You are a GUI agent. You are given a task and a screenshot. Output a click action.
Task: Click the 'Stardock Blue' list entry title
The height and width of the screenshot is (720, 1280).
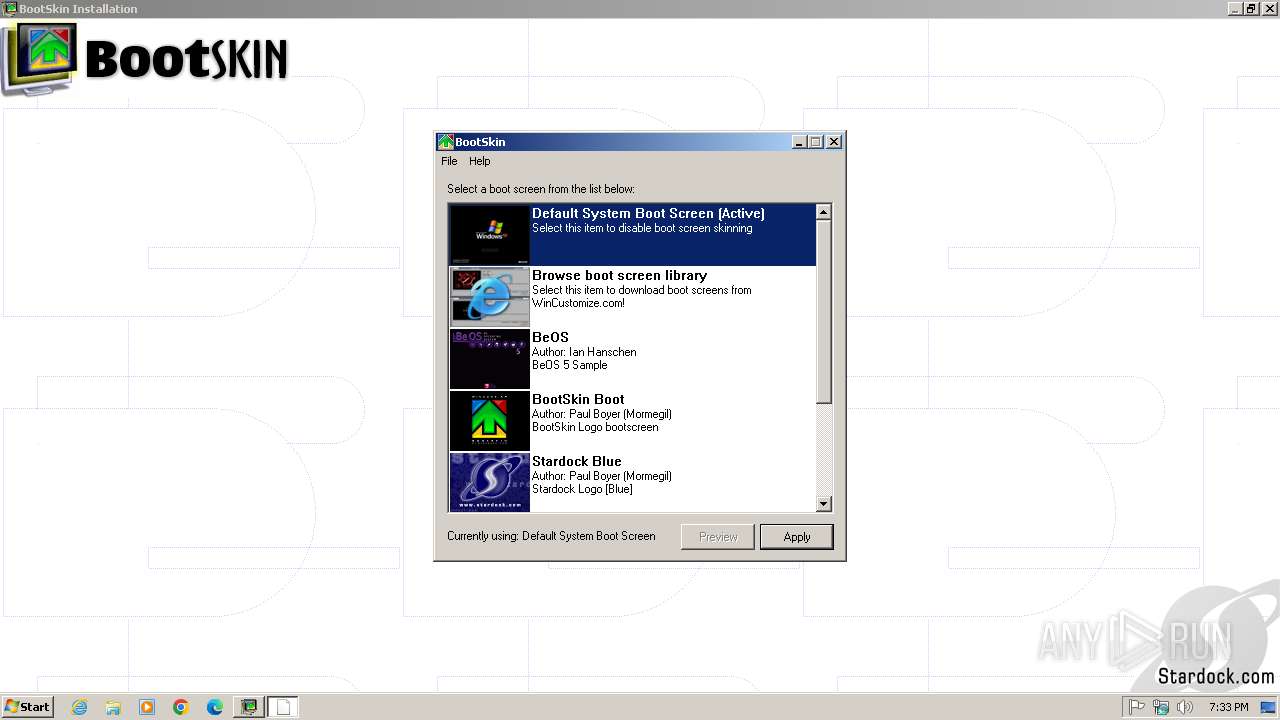click(577, 461)
